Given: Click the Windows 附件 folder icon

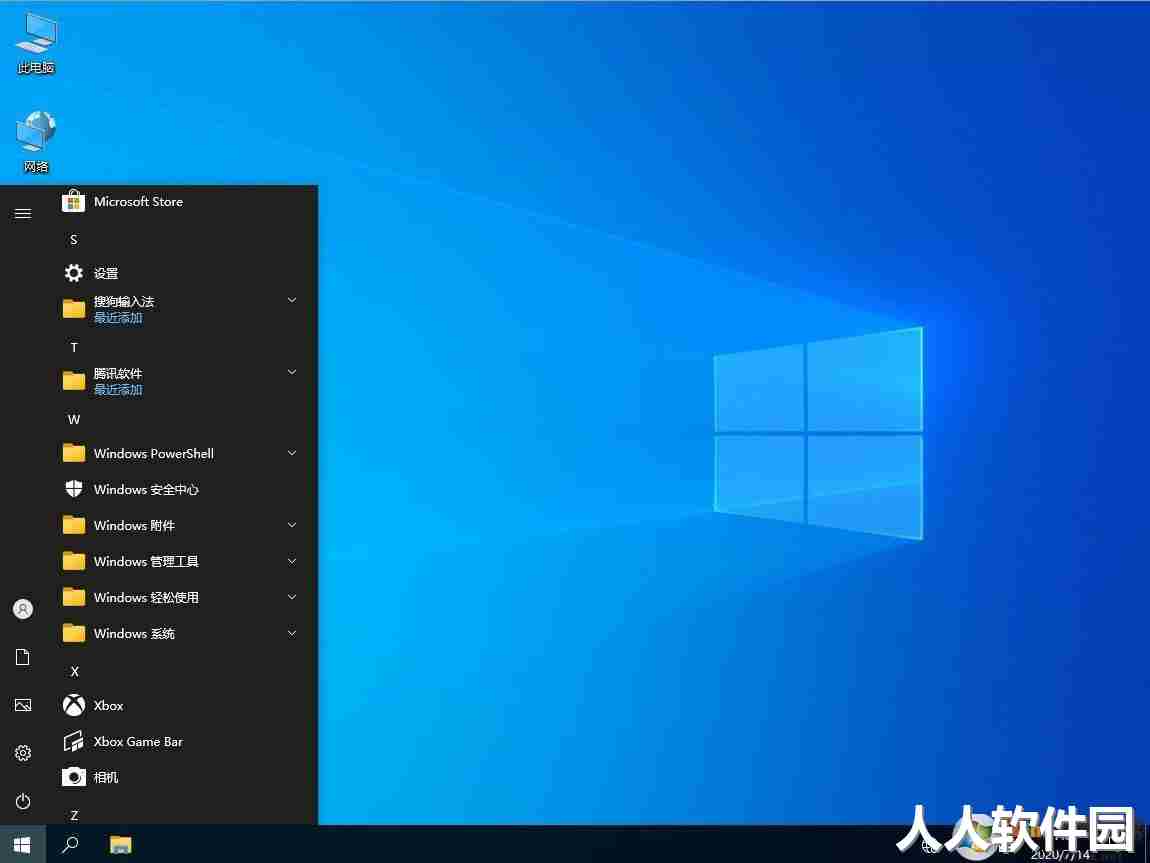Looking at the screenshot, I should click(73, 525).
